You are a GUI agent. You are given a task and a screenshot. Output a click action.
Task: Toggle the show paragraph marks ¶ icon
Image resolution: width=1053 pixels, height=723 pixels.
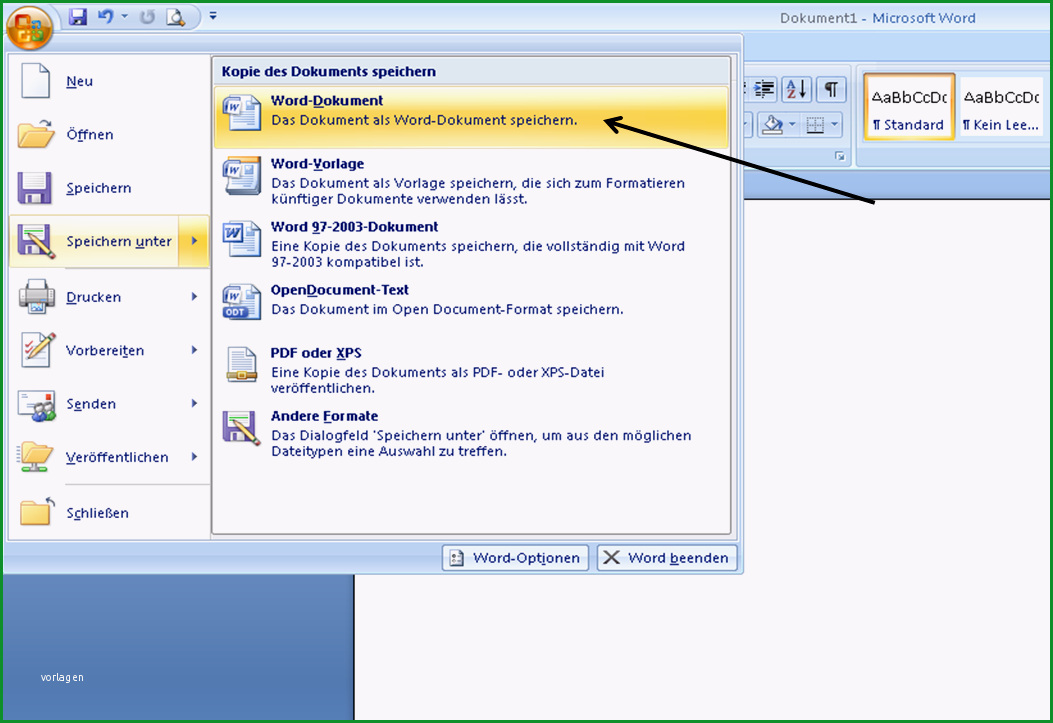pos(831,89)
